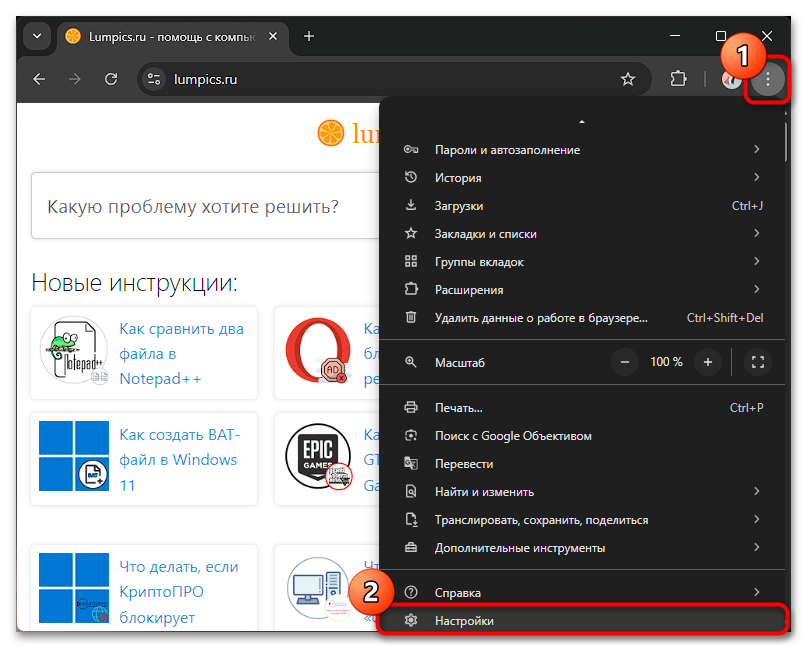Decrease zoom with minus button
Screen dimensions: 807x648
pyautogui.click(x=625, y=362)
